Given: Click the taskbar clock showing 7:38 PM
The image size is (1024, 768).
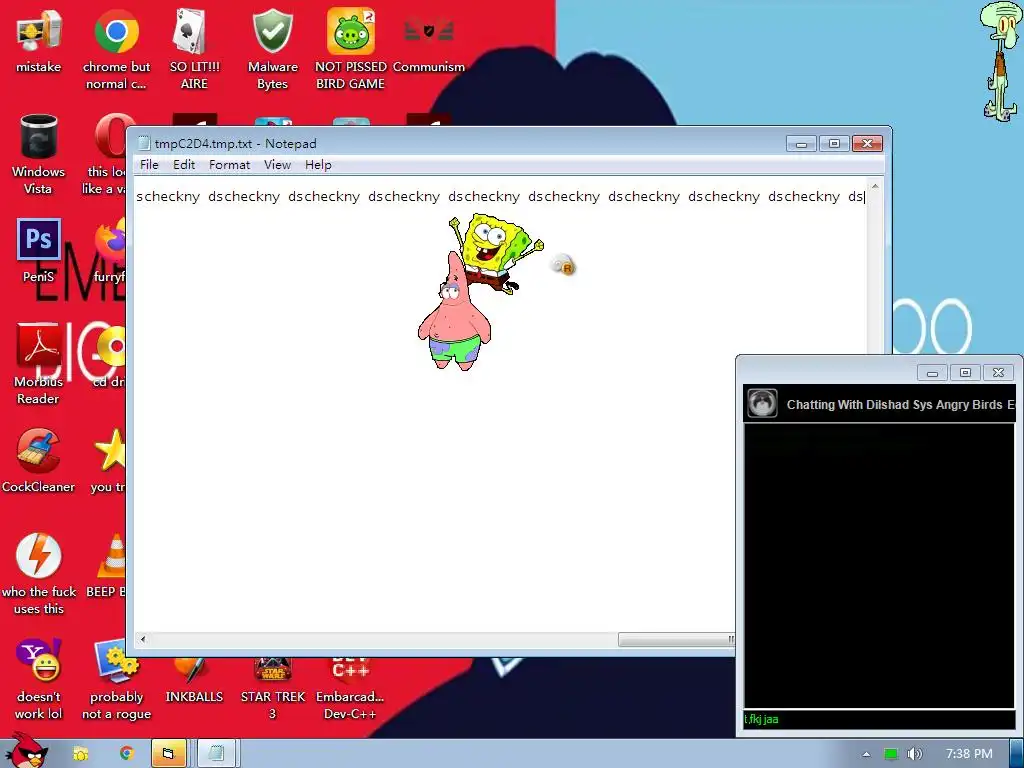Looking at the screenshot, I should (x=969, y=754).
